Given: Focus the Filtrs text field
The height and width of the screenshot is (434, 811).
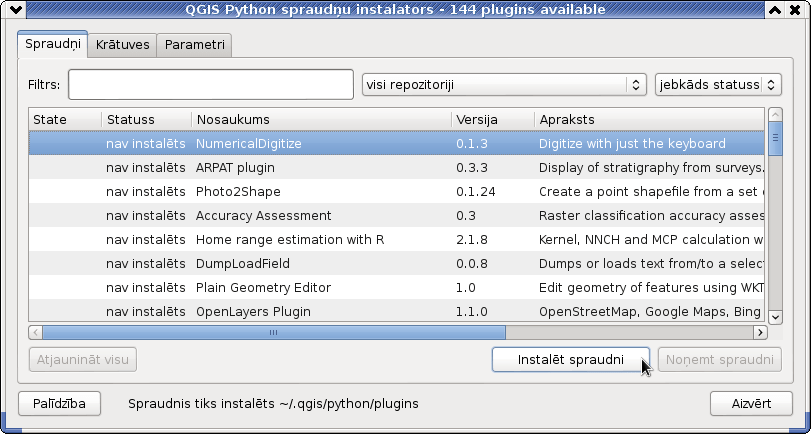Looking at the screenshot, I should click(211, 84).
